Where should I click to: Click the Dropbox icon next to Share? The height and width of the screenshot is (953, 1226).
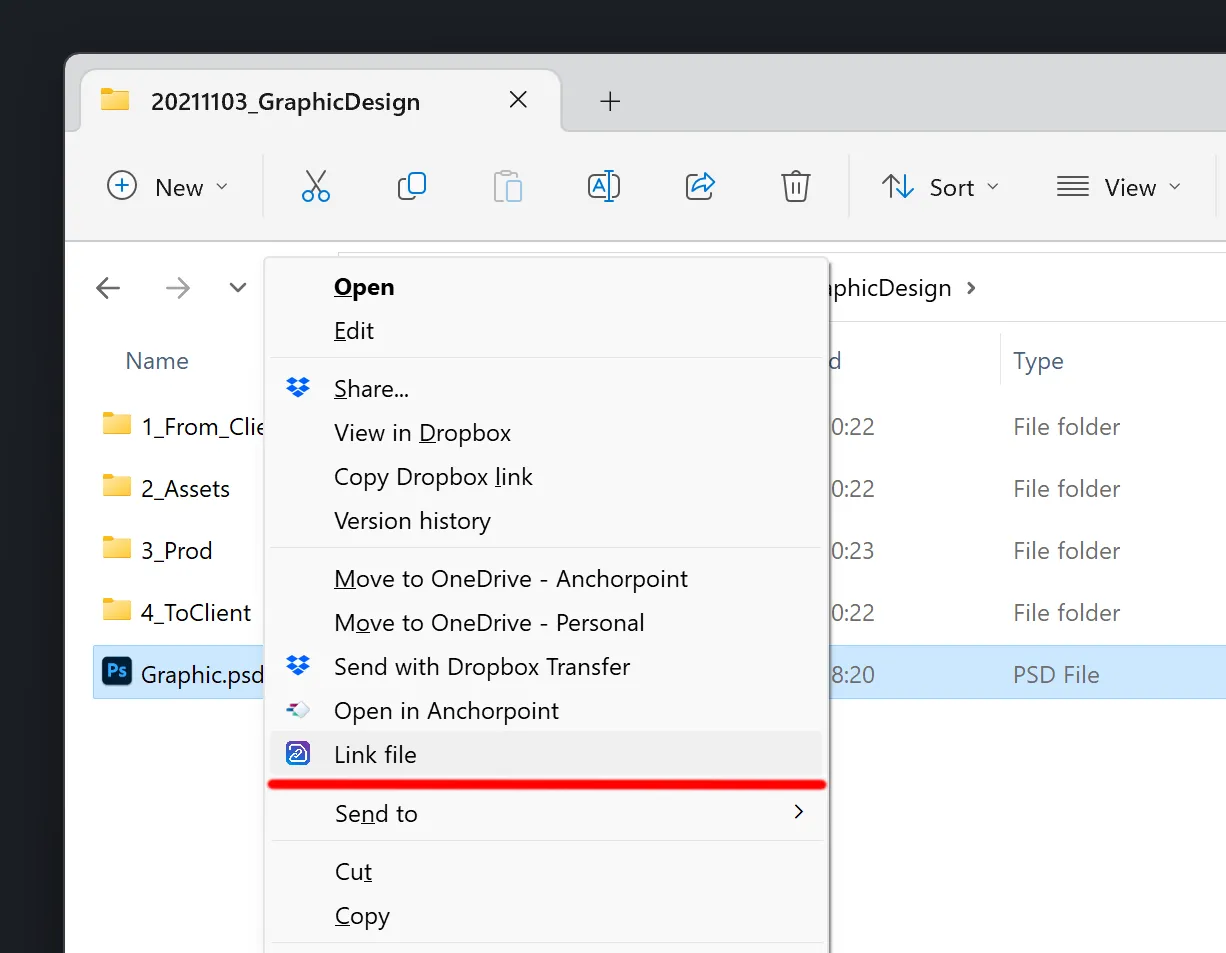coord(297,387)
